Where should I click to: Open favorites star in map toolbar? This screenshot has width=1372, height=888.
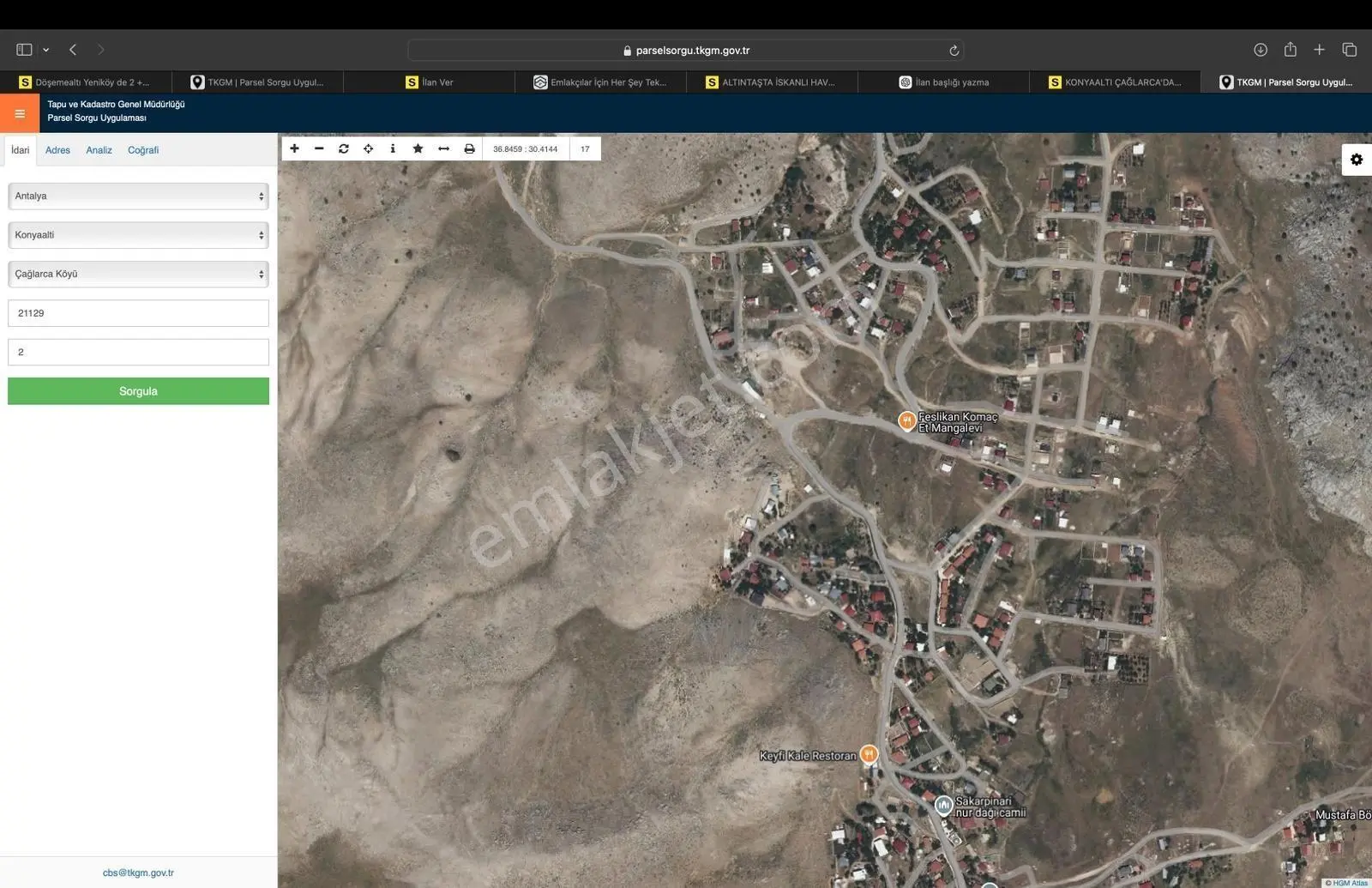tap(418, 148)
